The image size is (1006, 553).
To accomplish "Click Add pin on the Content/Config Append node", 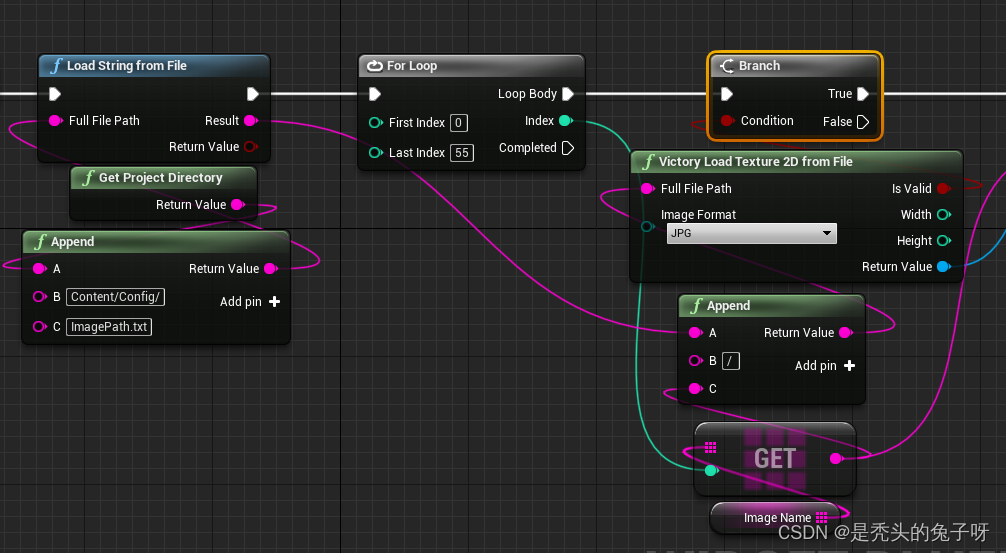I will pos(250,302).
